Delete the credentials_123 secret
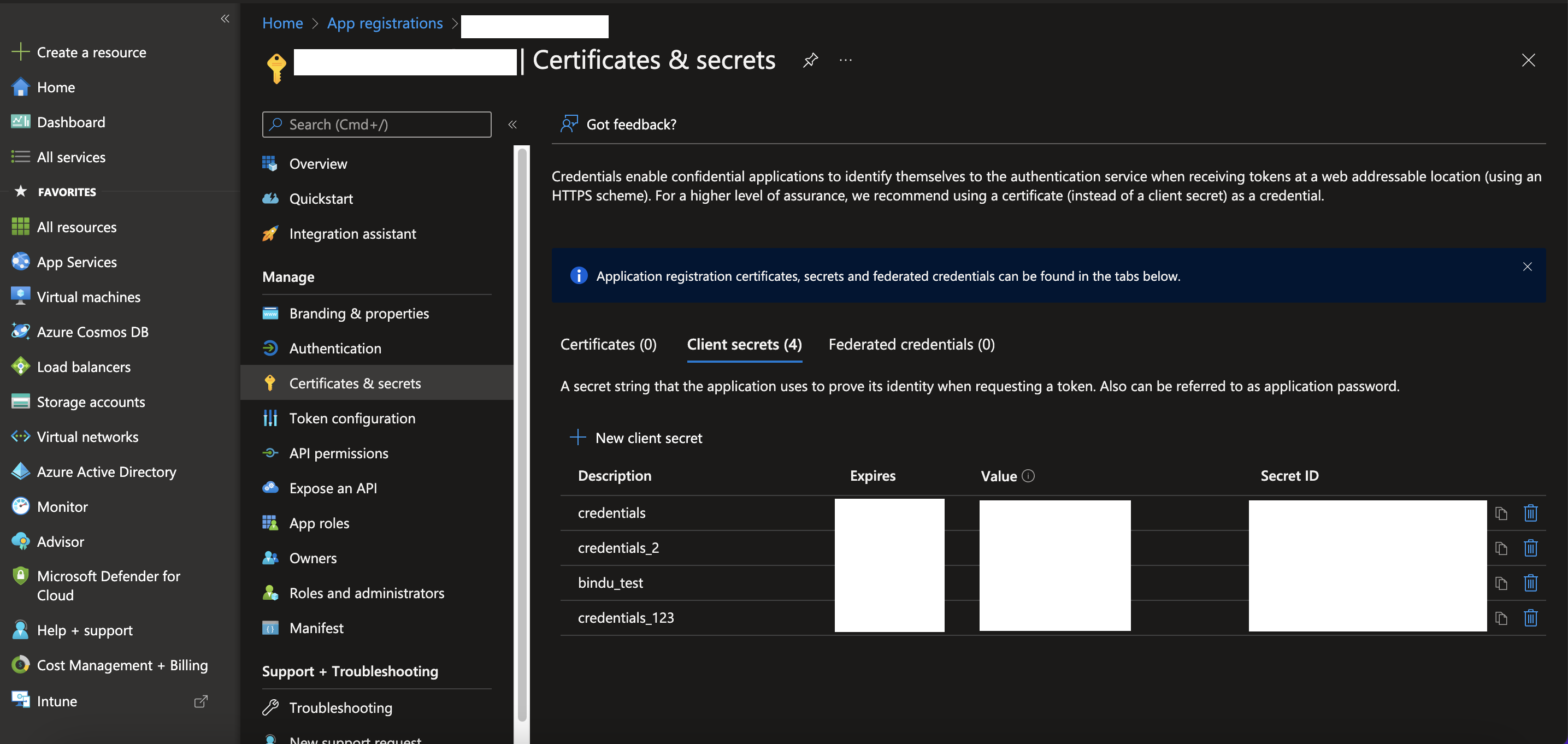 1530,618
